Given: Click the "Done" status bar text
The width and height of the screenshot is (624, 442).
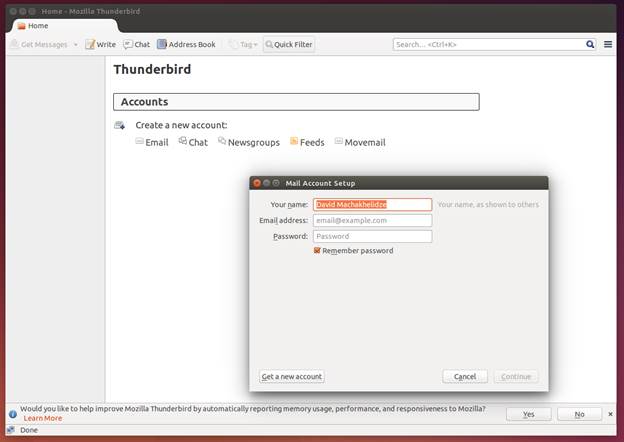Looking at the screenshot, I should tap(29, 430).
